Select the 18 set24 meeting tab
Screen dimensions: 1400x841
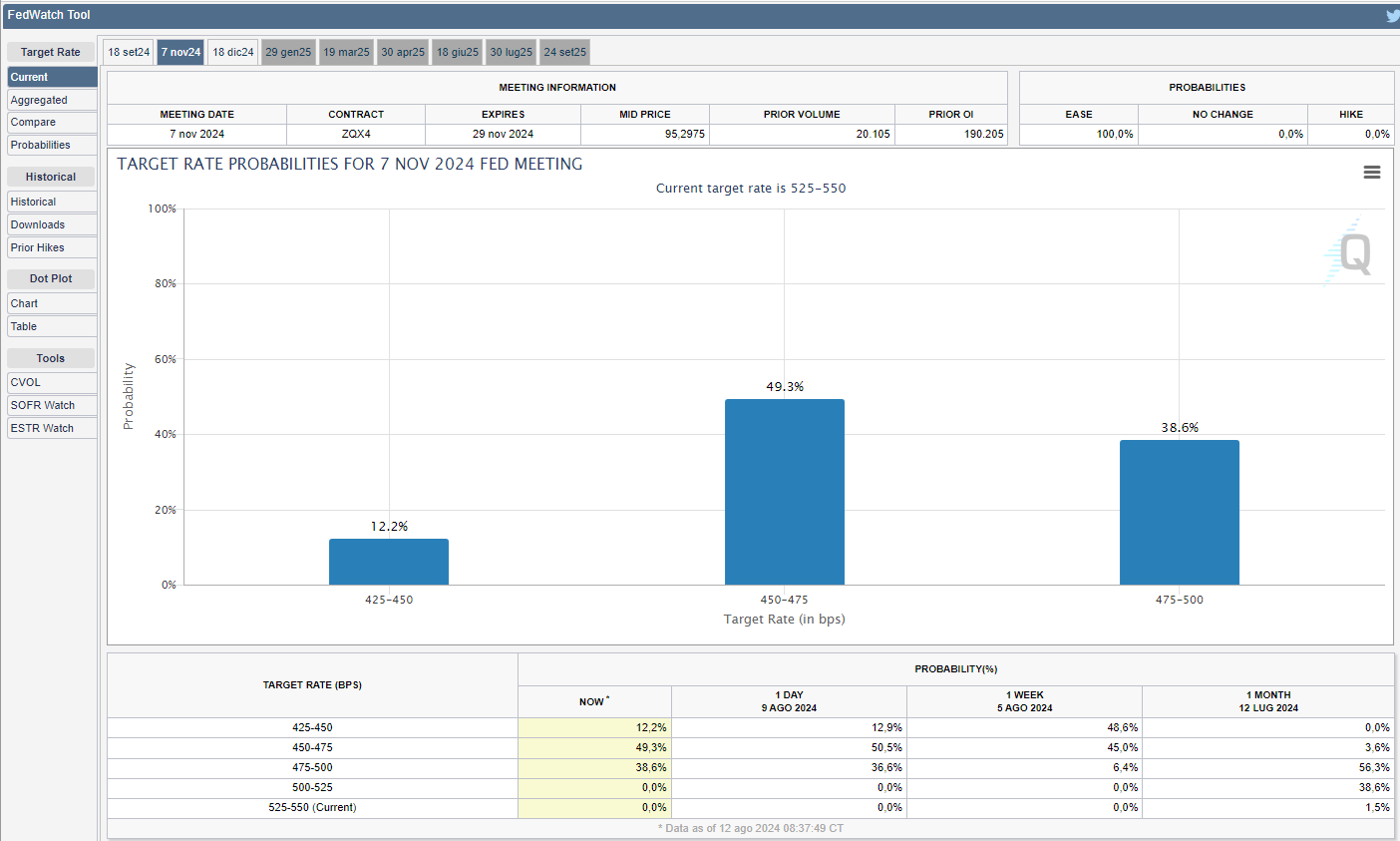tap(129, 52)
